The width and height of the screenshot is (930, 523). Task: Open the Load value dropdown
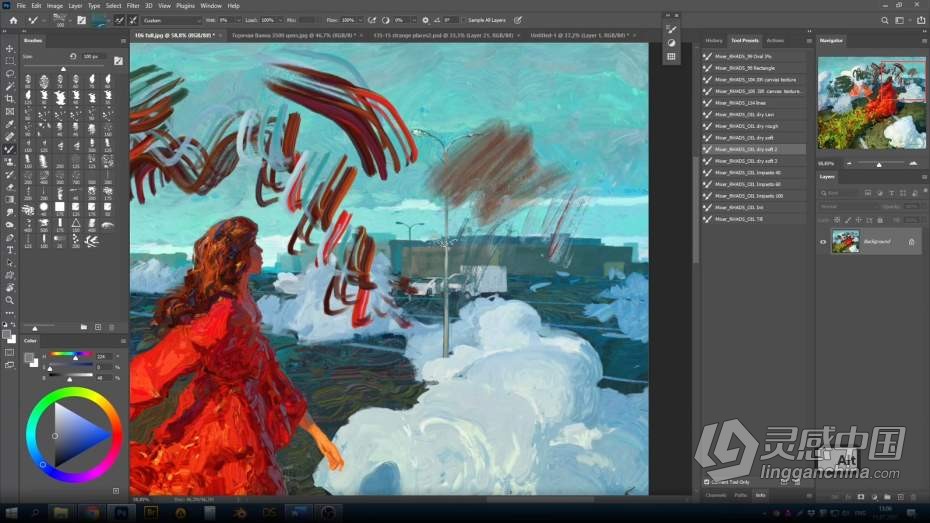[280, 20]
